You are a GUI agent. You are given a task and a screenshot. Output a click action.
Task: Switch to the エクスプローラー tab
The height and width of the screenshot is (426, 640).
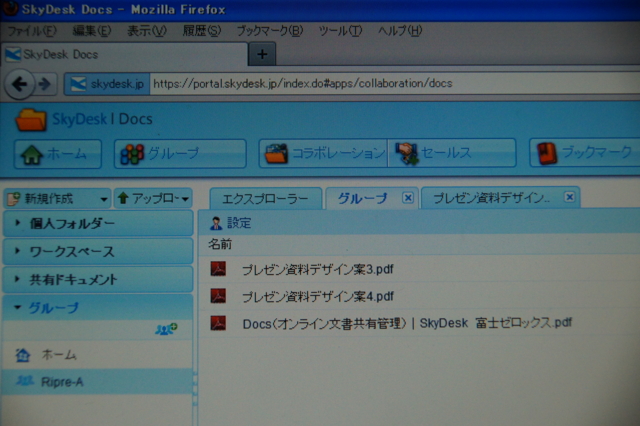tap(265, 198)
